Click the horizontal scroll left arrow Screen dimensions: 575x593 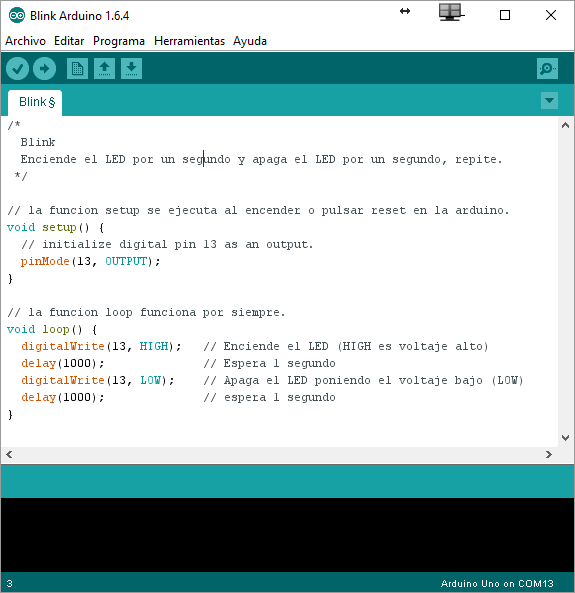click(x=9, y=454)
